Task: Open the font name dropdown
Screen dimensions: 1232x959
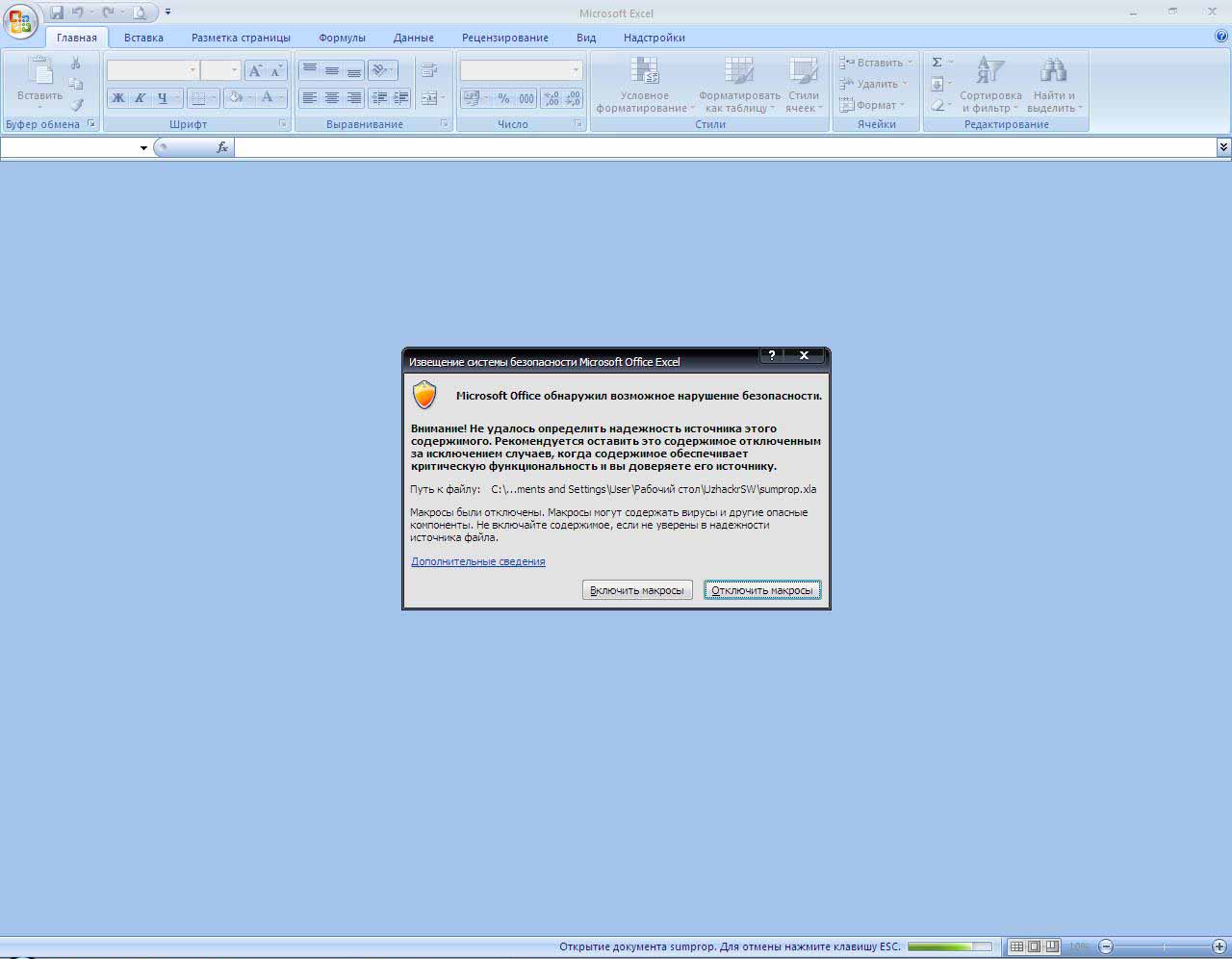Action: 192,70
